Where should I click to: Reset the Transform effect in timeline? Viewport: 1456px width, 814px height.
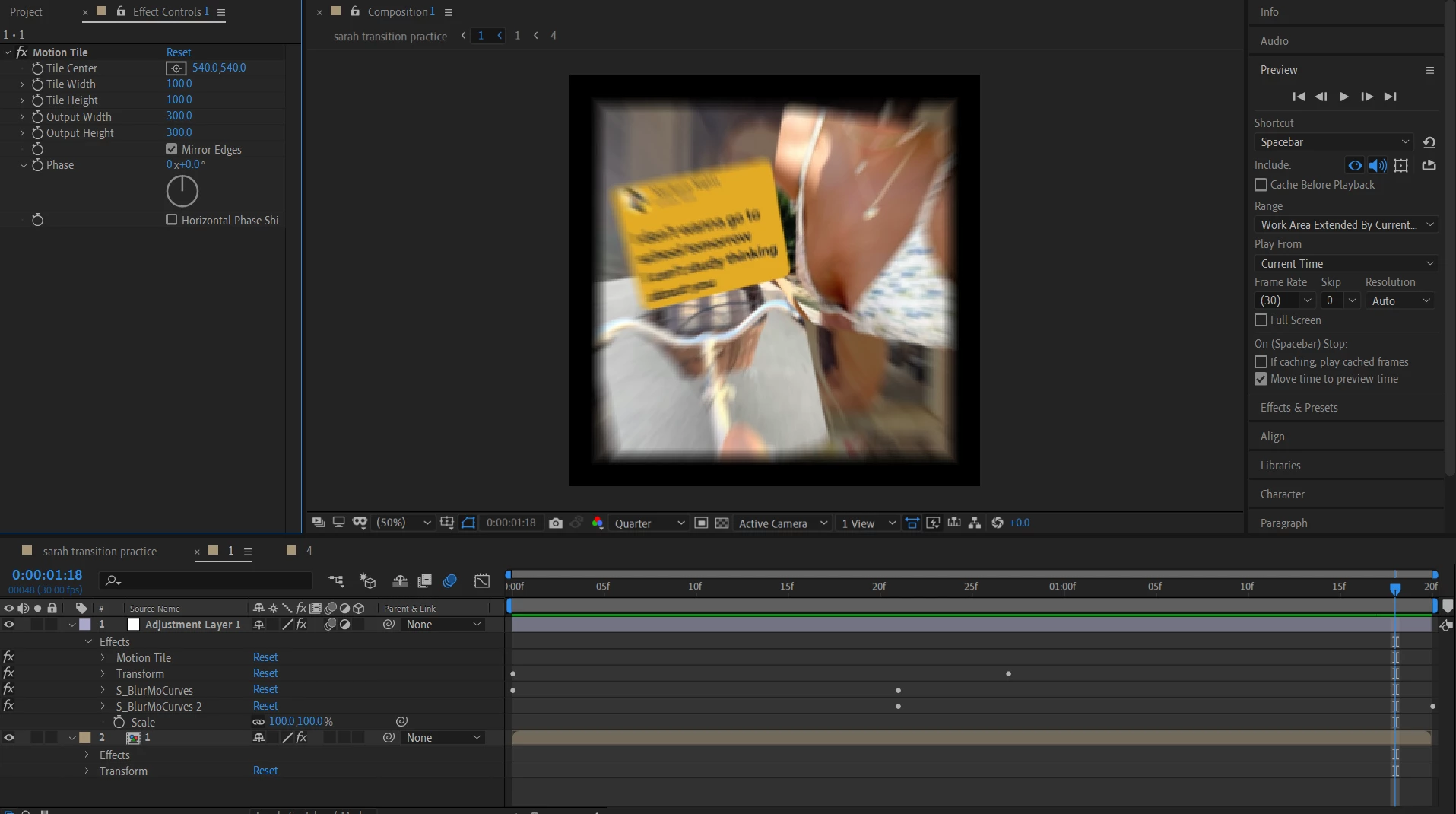[x=265, y=674]
